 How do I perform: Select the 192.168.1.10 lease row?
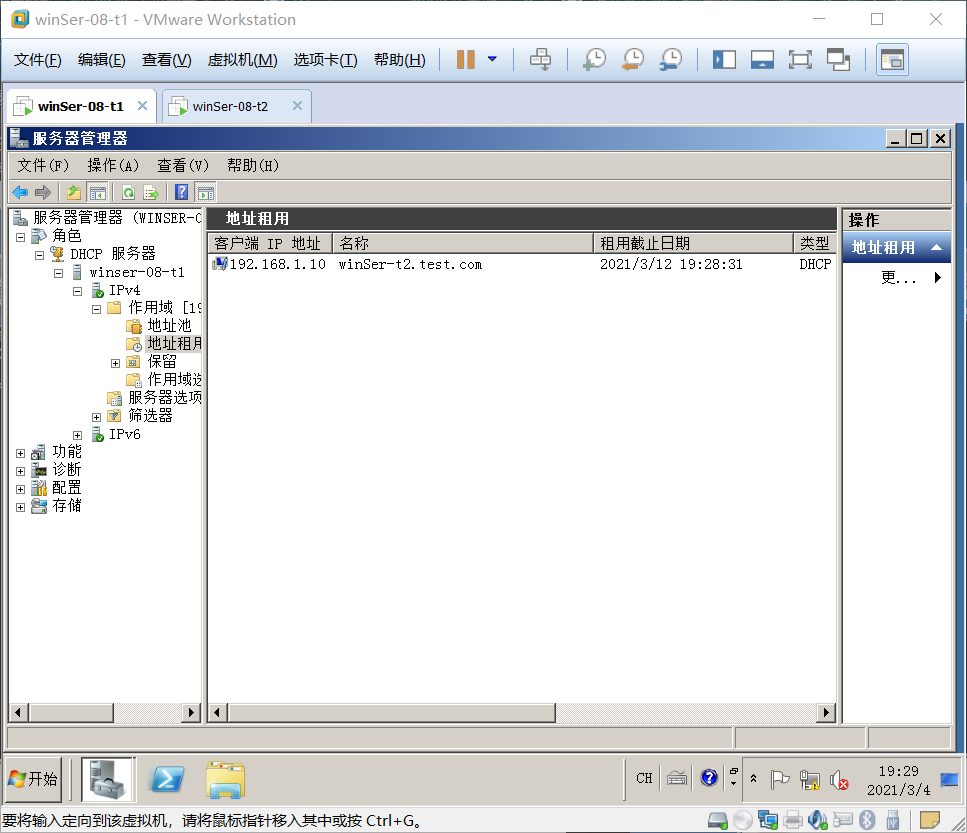tap(522, 265)
